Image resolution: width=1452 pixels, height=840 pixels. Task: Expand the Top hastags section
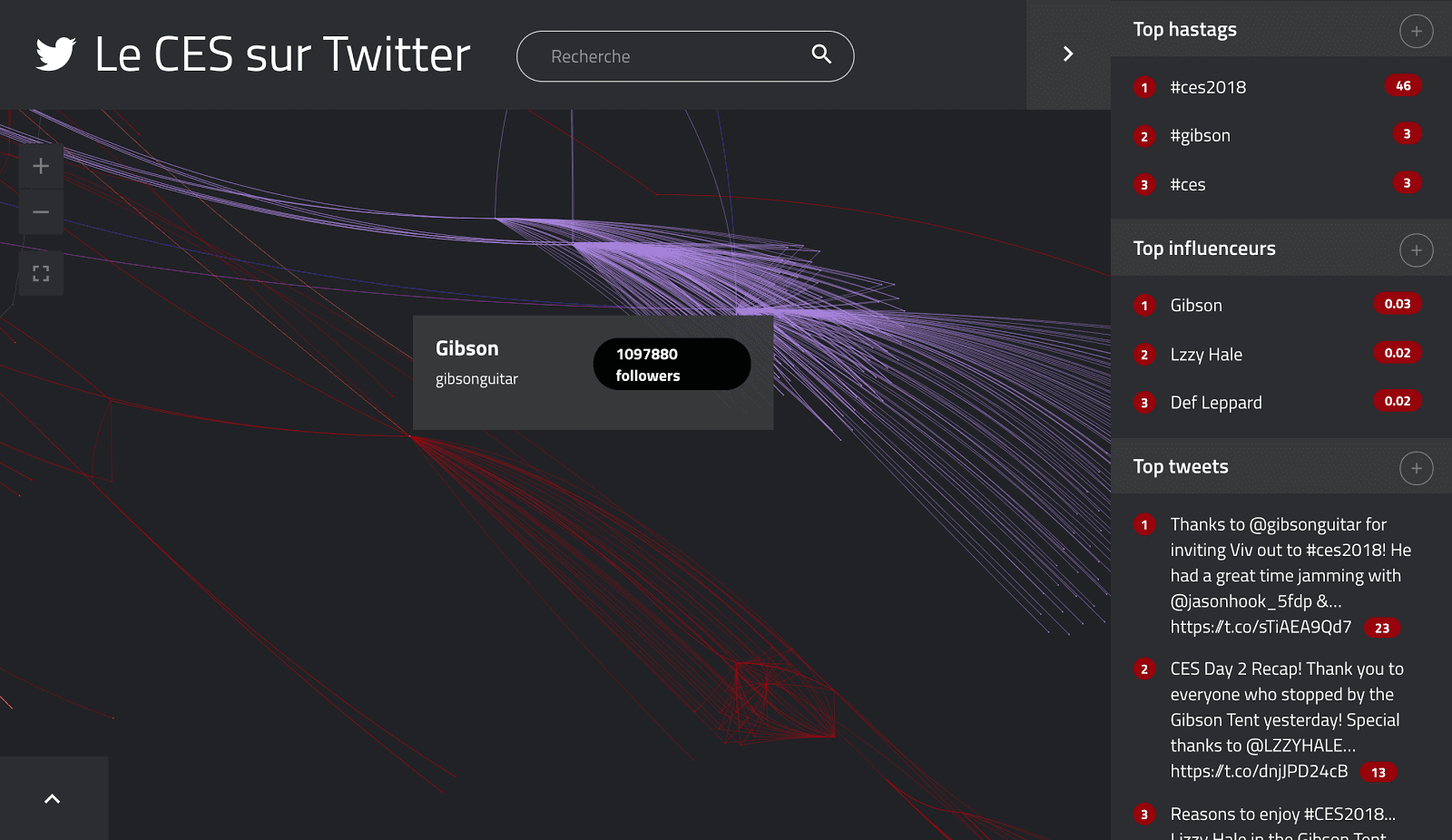pyautogui.click(x=1416, y=32)
